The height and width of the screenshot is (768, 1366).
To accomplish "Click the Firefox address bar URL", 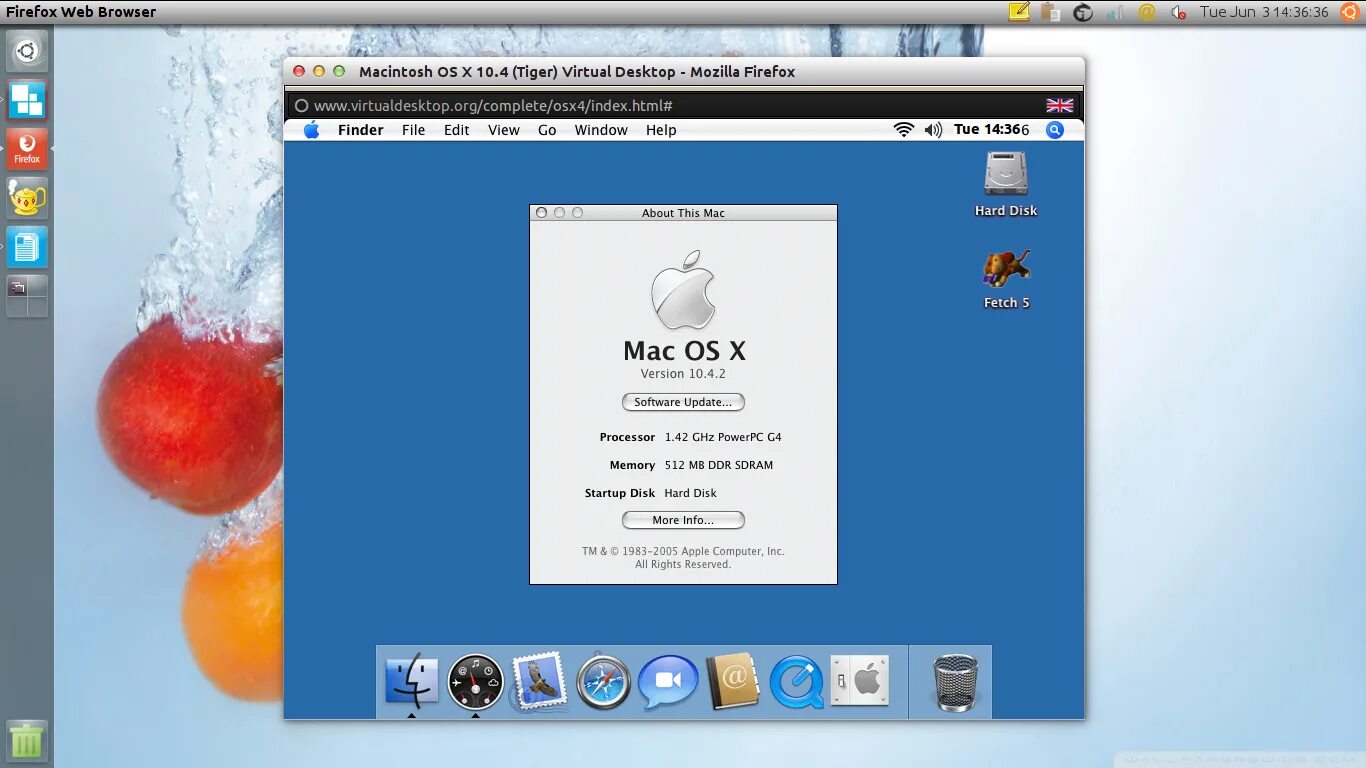I will (493, 105).
